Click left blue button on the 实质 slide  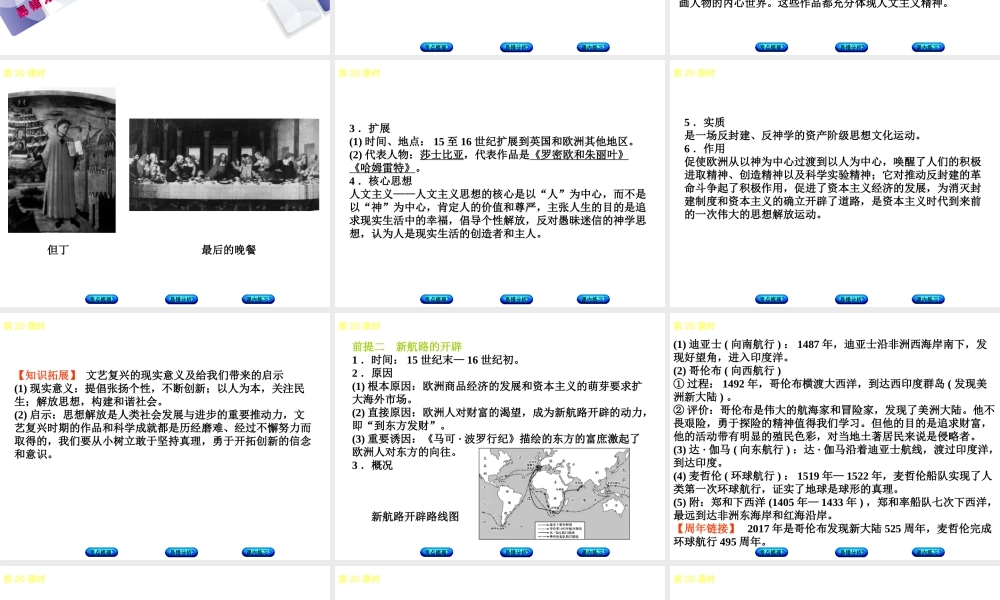tap(771, 299)
